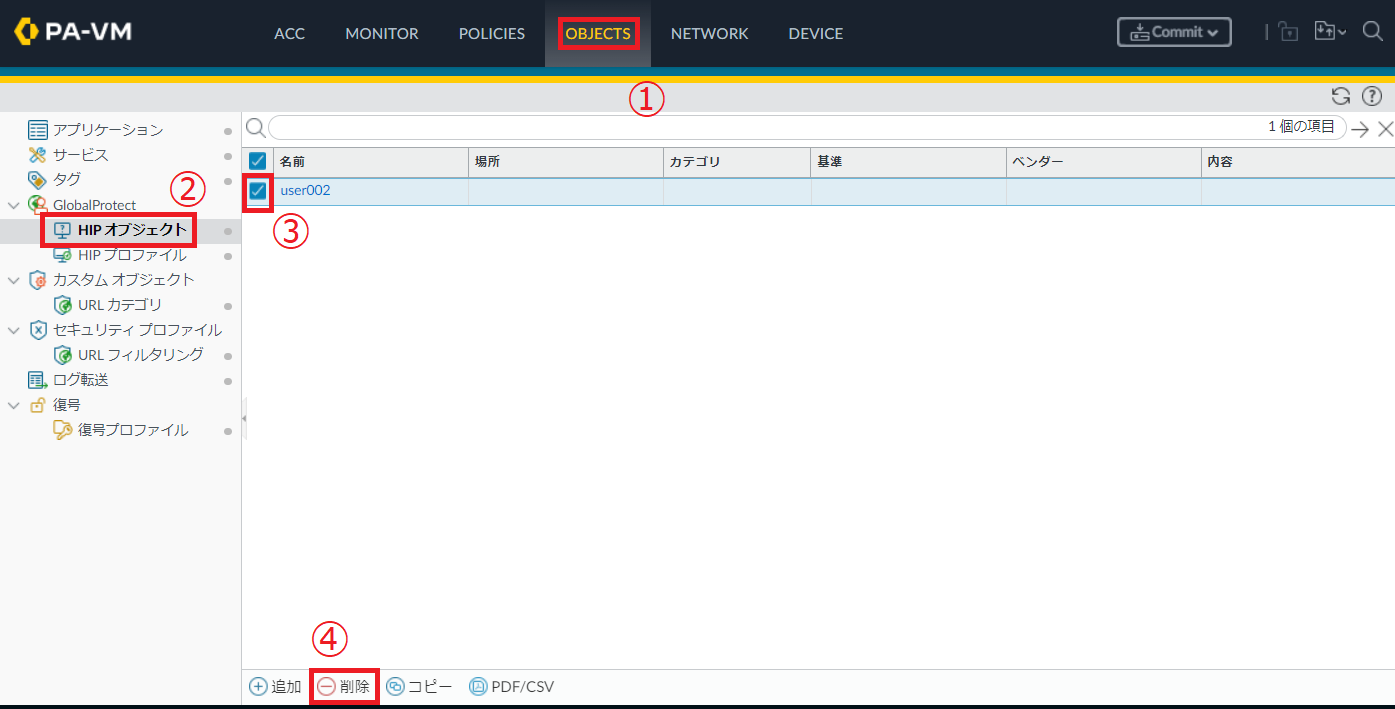Click the PA-VM logo
Screen dimensions: 1395x709
coord(73,32)
